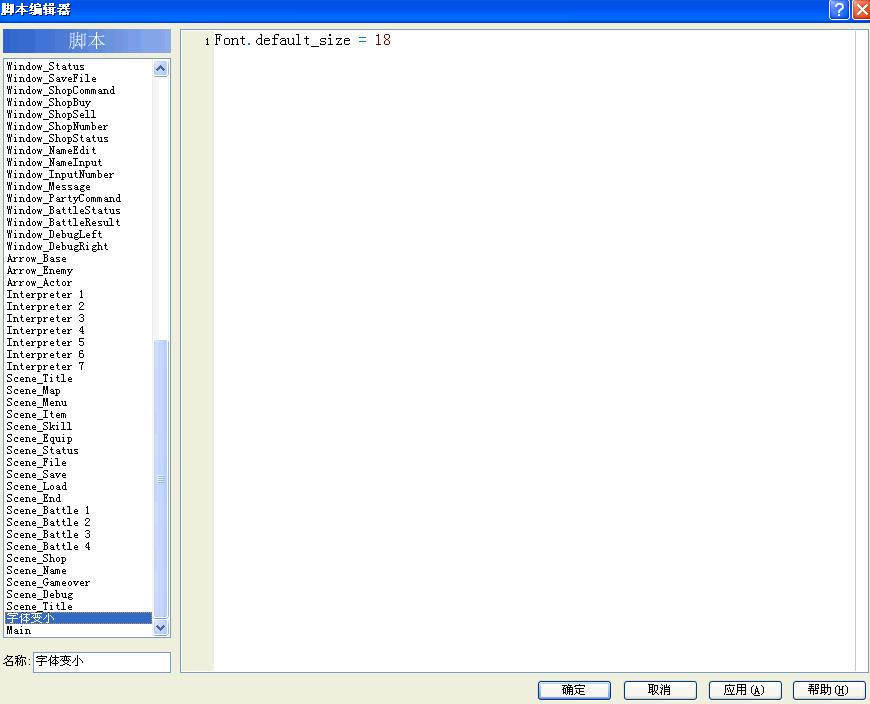Open Scene_Battle 1 script
870x704 pixels.
(78, 511)
